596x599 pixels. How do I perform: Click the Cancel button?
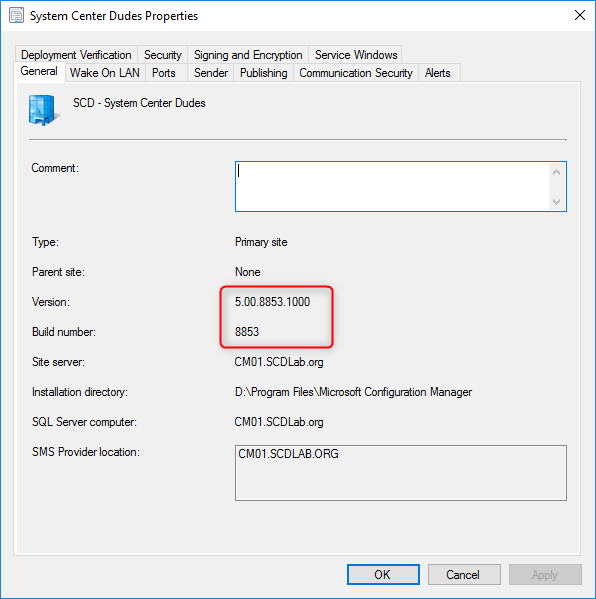click(464, 575)
